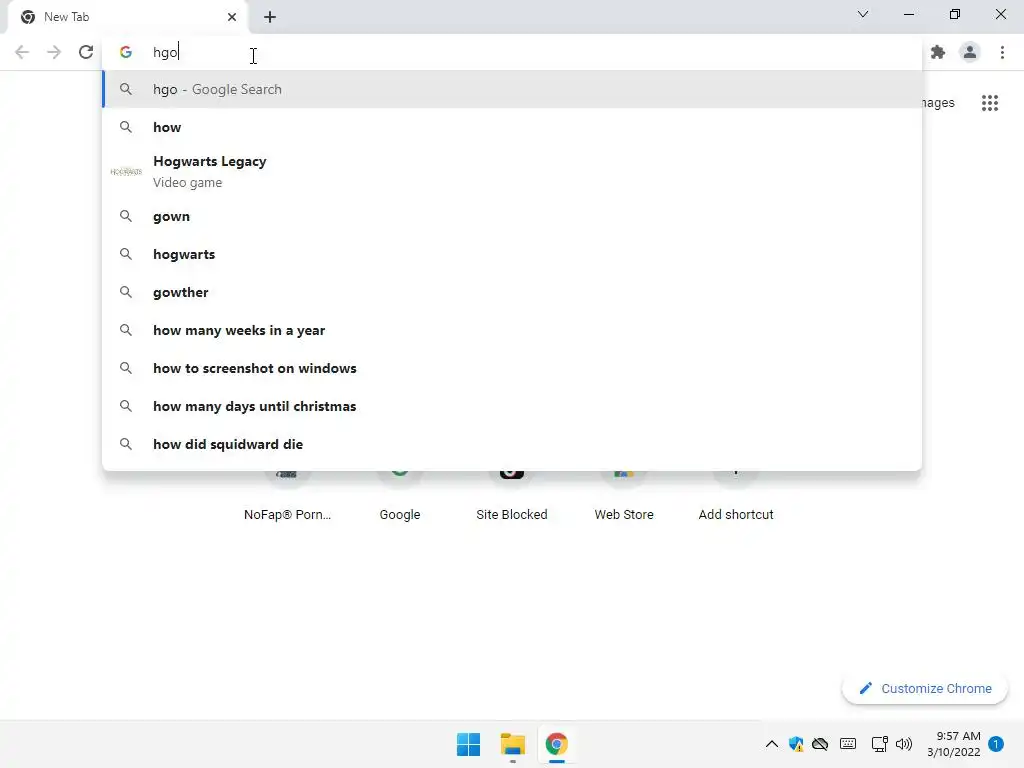Viewport: 1024px width, 768px height.
Task: Open the notification count badge
Action: click(x=996, y=744)
